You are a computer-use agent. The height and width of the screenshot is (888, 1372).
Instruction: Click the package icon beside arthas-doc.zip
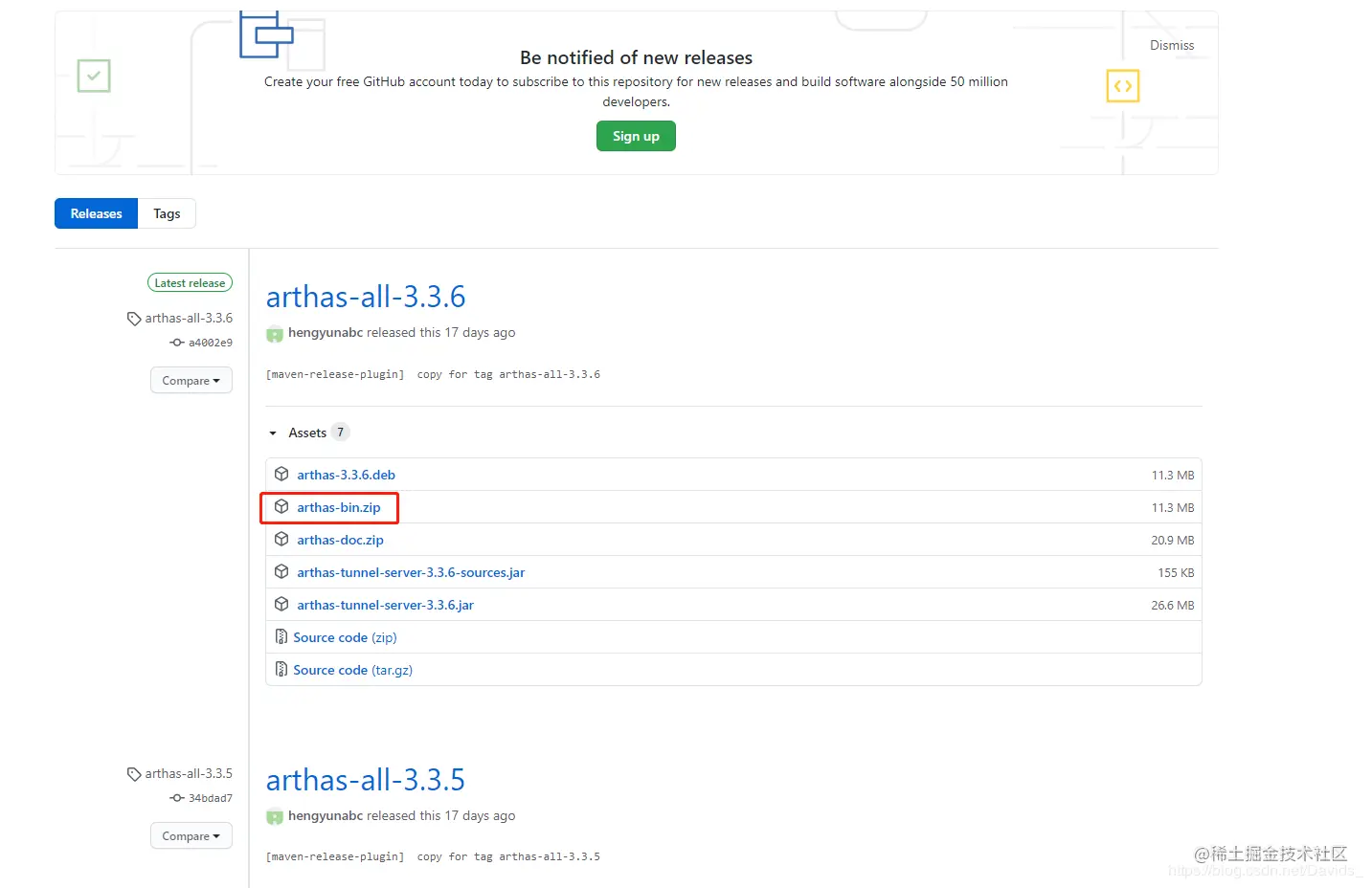[281, 539]
